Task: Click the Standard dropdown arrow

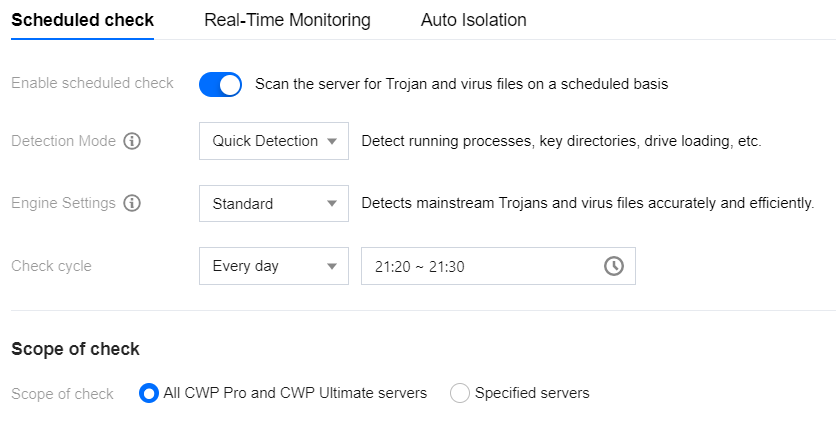Action: click(332, 203)
